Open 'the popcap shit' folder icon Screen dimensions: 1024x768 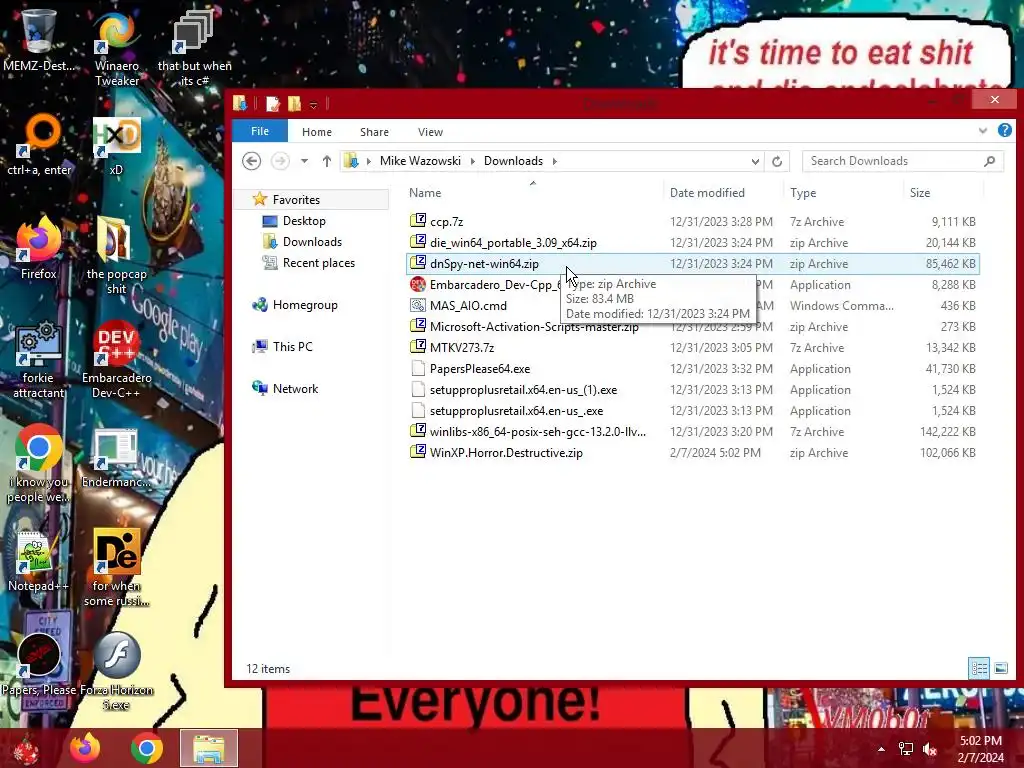coord(117,256)
